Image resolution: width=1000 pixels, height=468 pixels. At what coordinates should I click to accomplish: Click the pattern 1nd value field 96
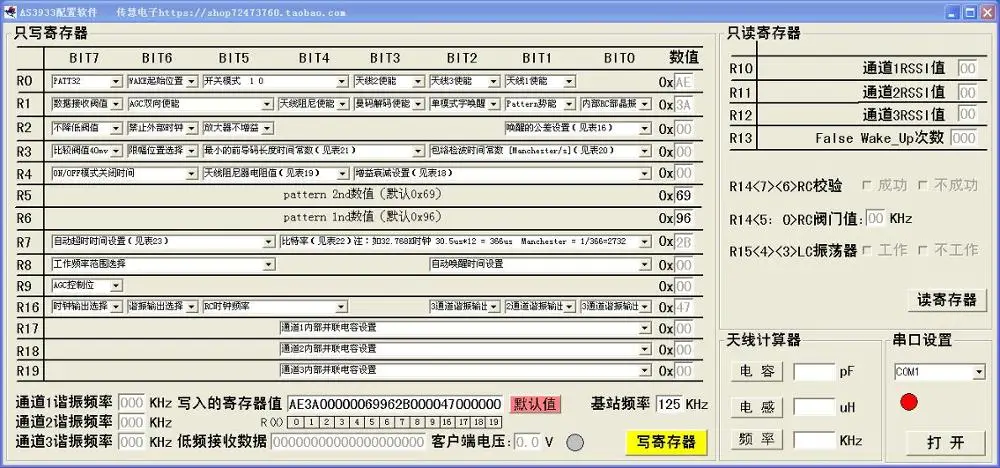(684, 218)
